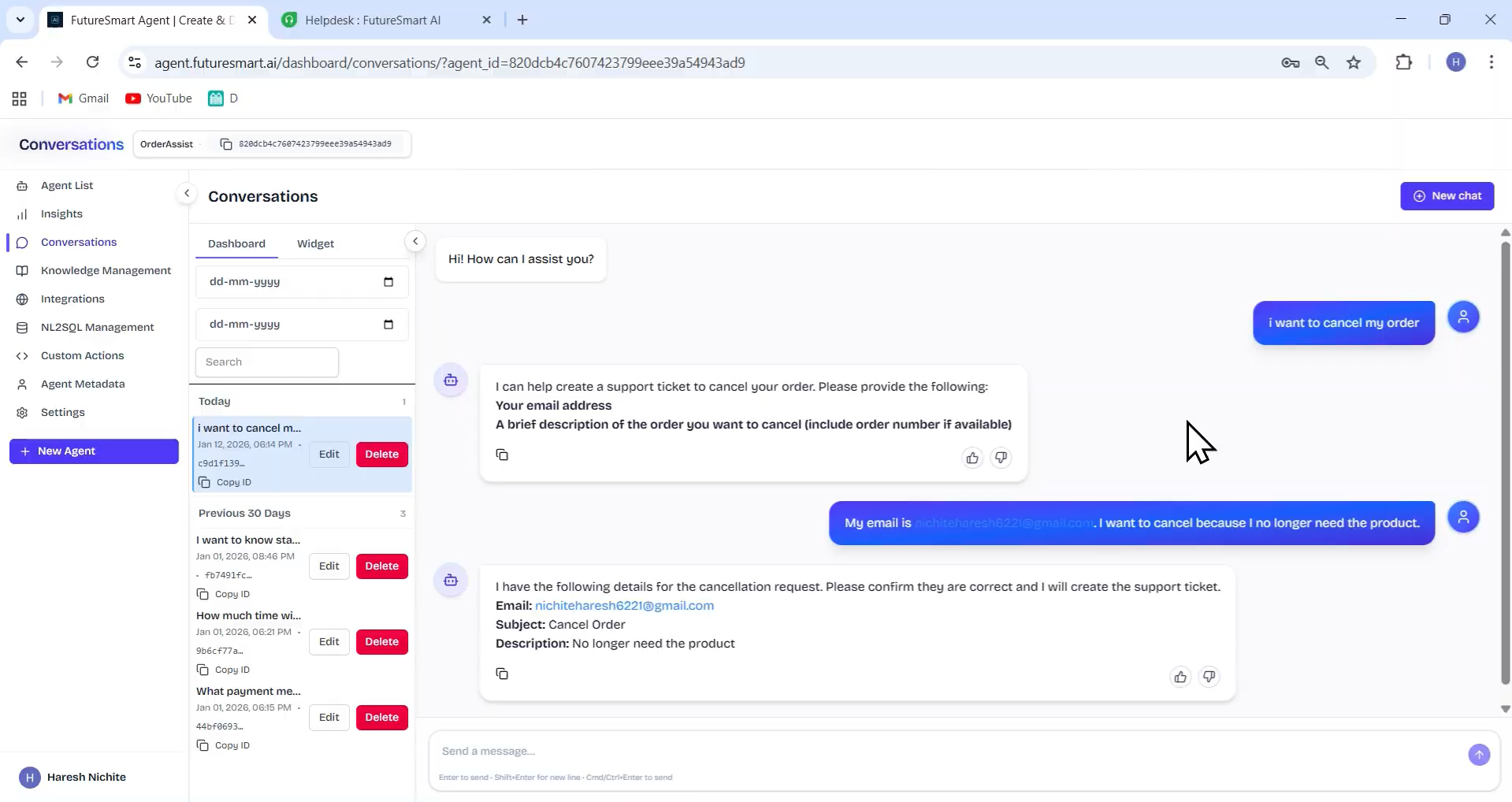This screenshot has width=1512, height=802.
Task: Send message with purple arrow button
Action: coord(1479,755)
